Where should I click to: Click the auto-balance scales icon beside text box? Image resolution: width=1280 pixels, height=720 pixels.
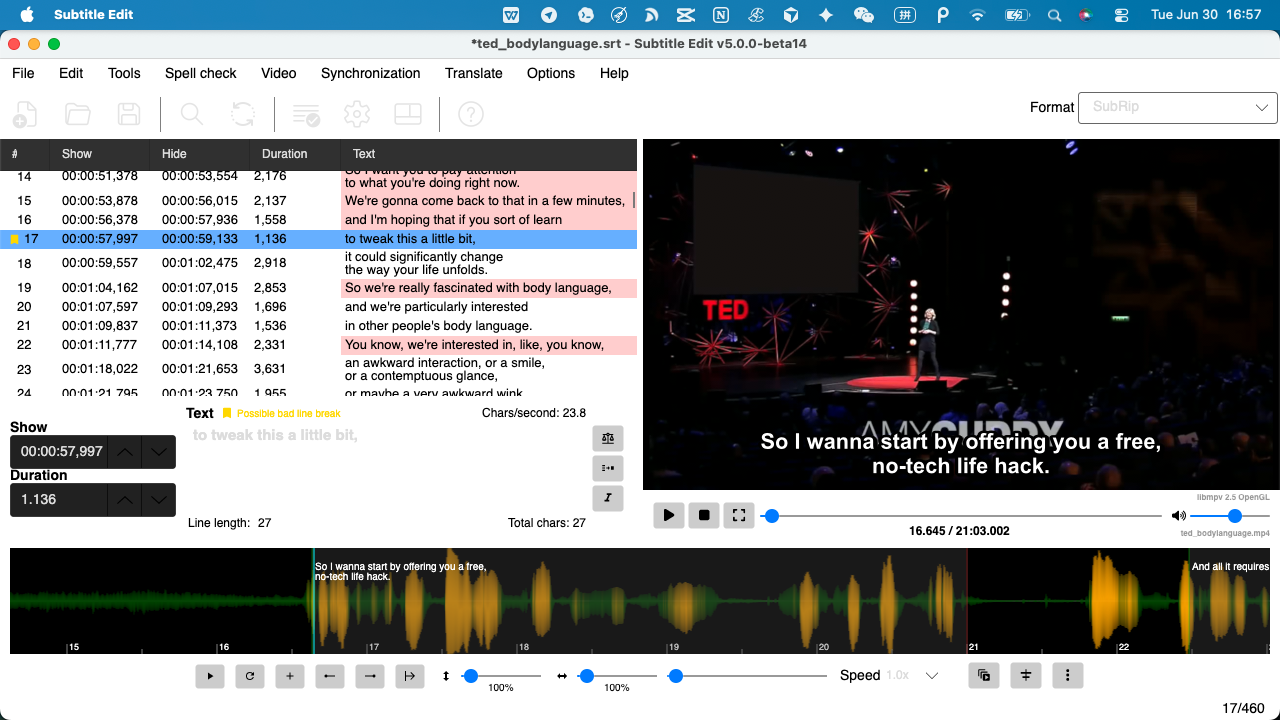point(608,438)
